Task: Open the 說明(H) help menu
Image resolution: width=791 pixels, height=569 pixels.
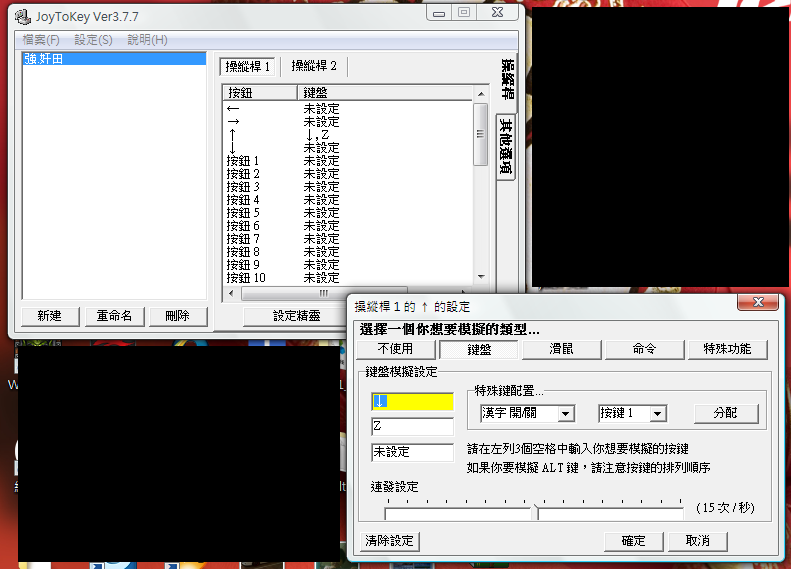Action: 147,40
